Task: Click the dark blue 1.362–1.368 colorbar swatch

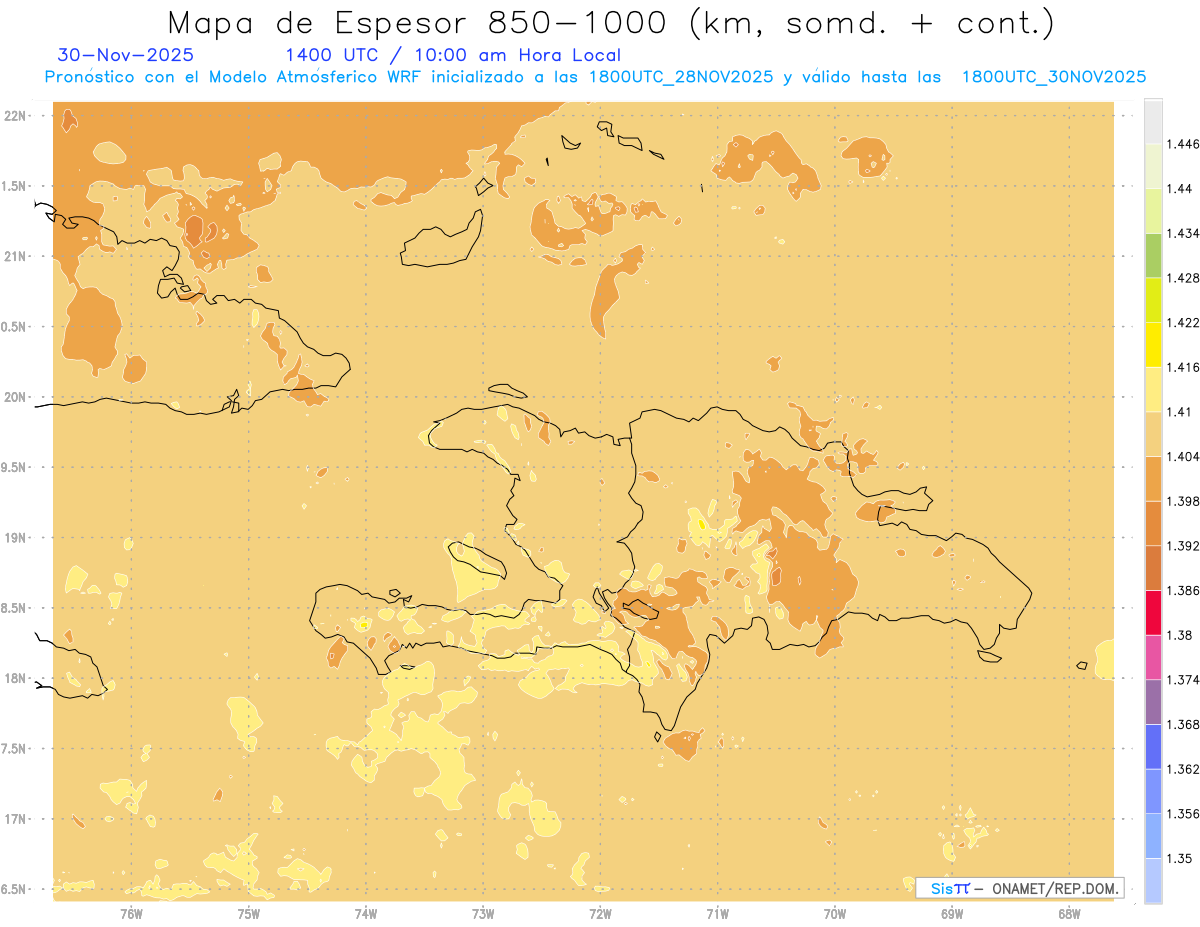Action: click(1153, 746)
